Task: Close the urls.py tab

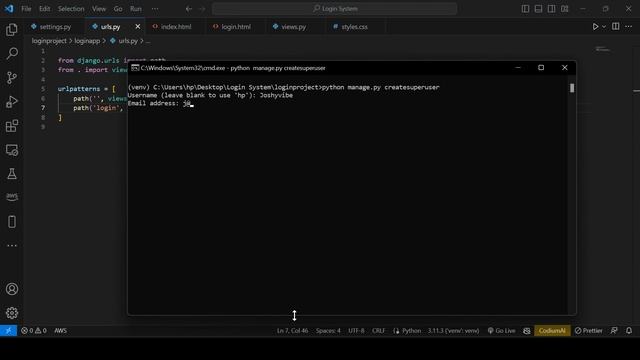Action: (x=138, y=27)
